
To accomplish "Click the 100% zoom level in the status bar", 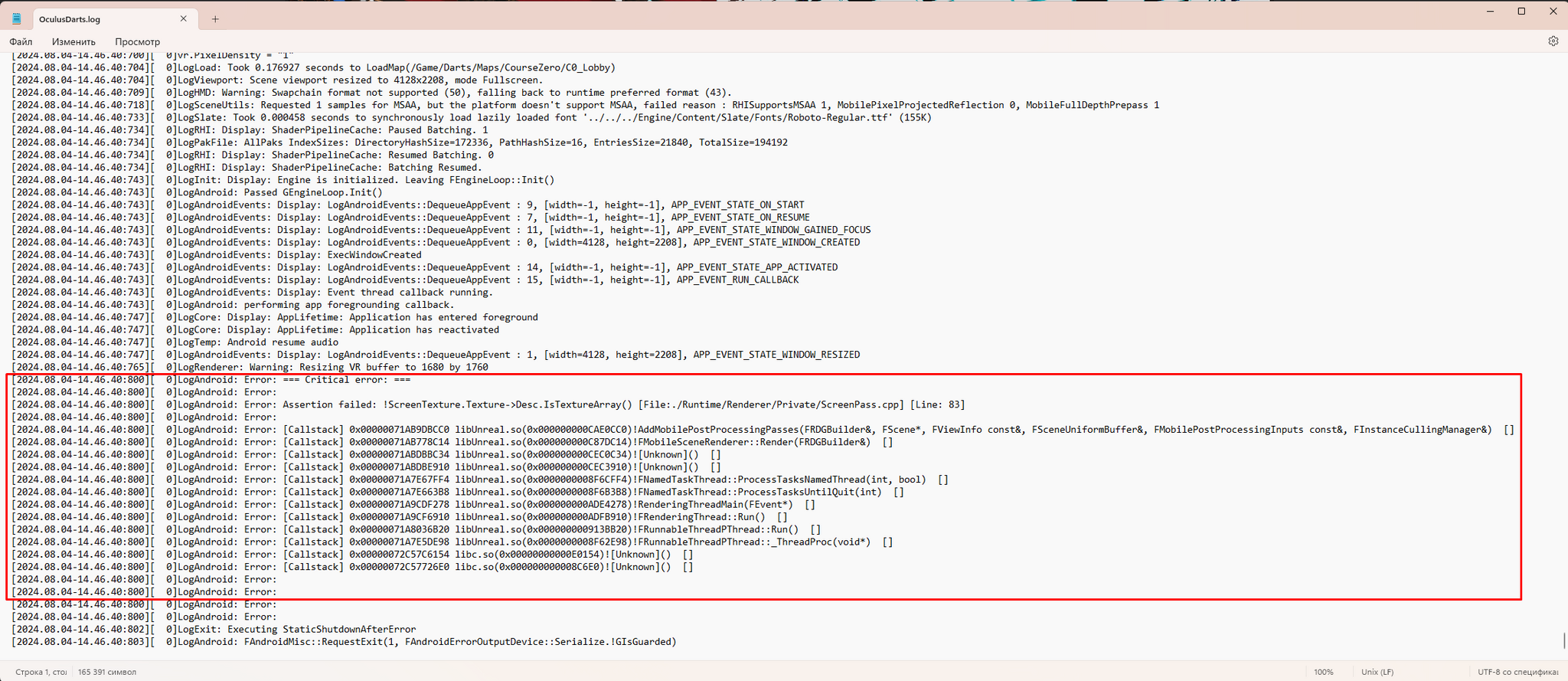I will pyautogui.click(x=1324, y=672).
